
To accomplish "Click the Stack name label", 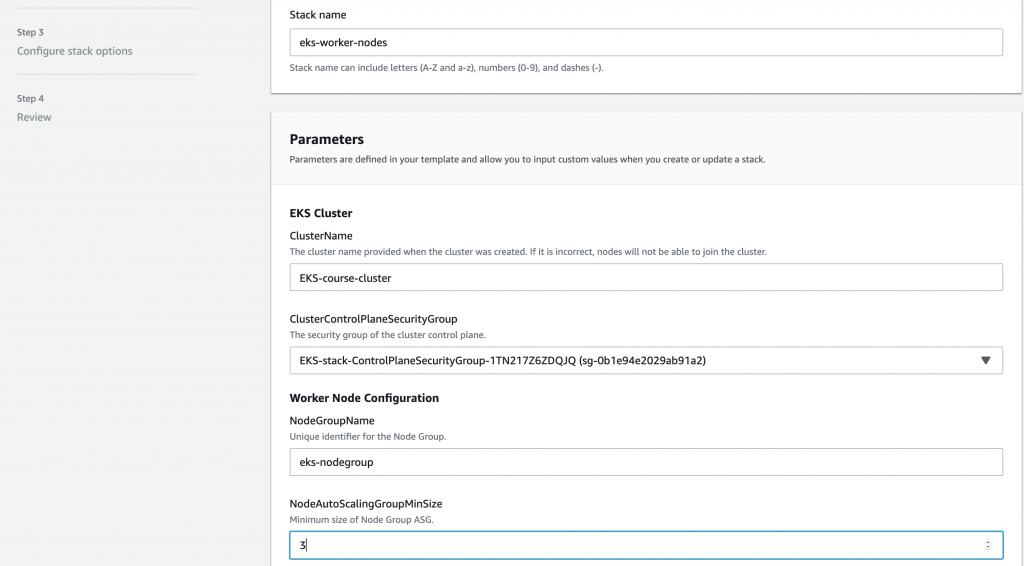I will tap(318, 15).
